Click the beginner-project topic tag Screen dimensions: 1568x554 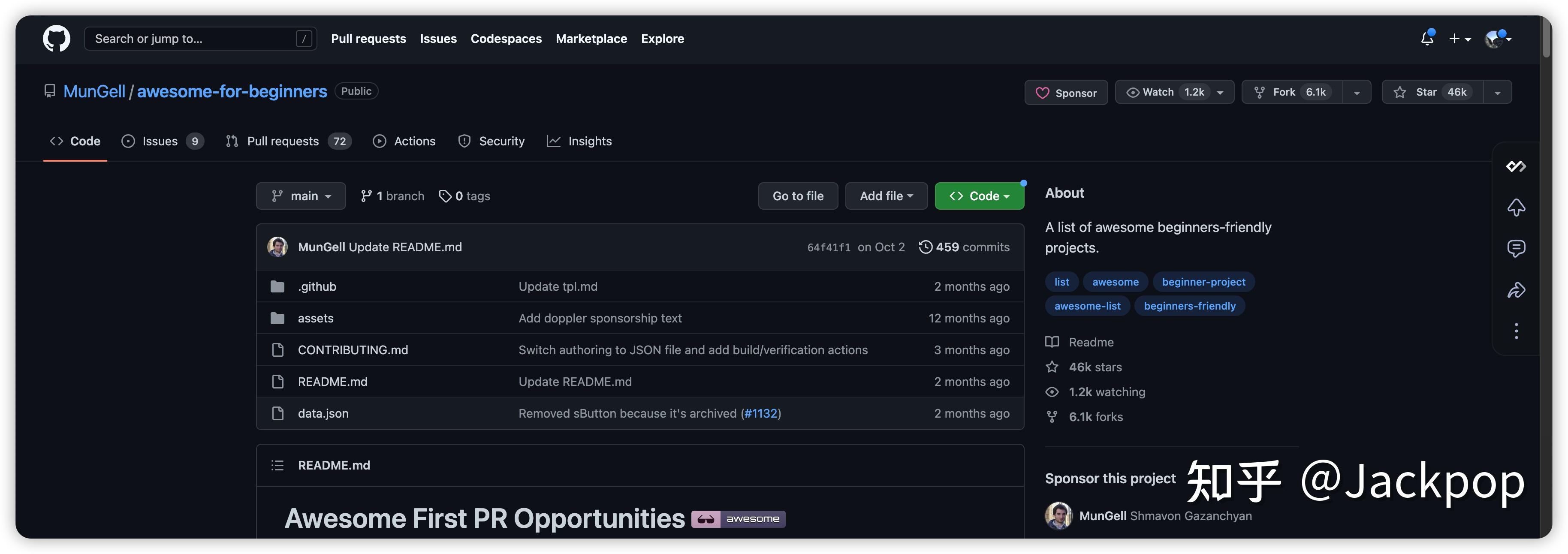click(x=1203, y=282)
